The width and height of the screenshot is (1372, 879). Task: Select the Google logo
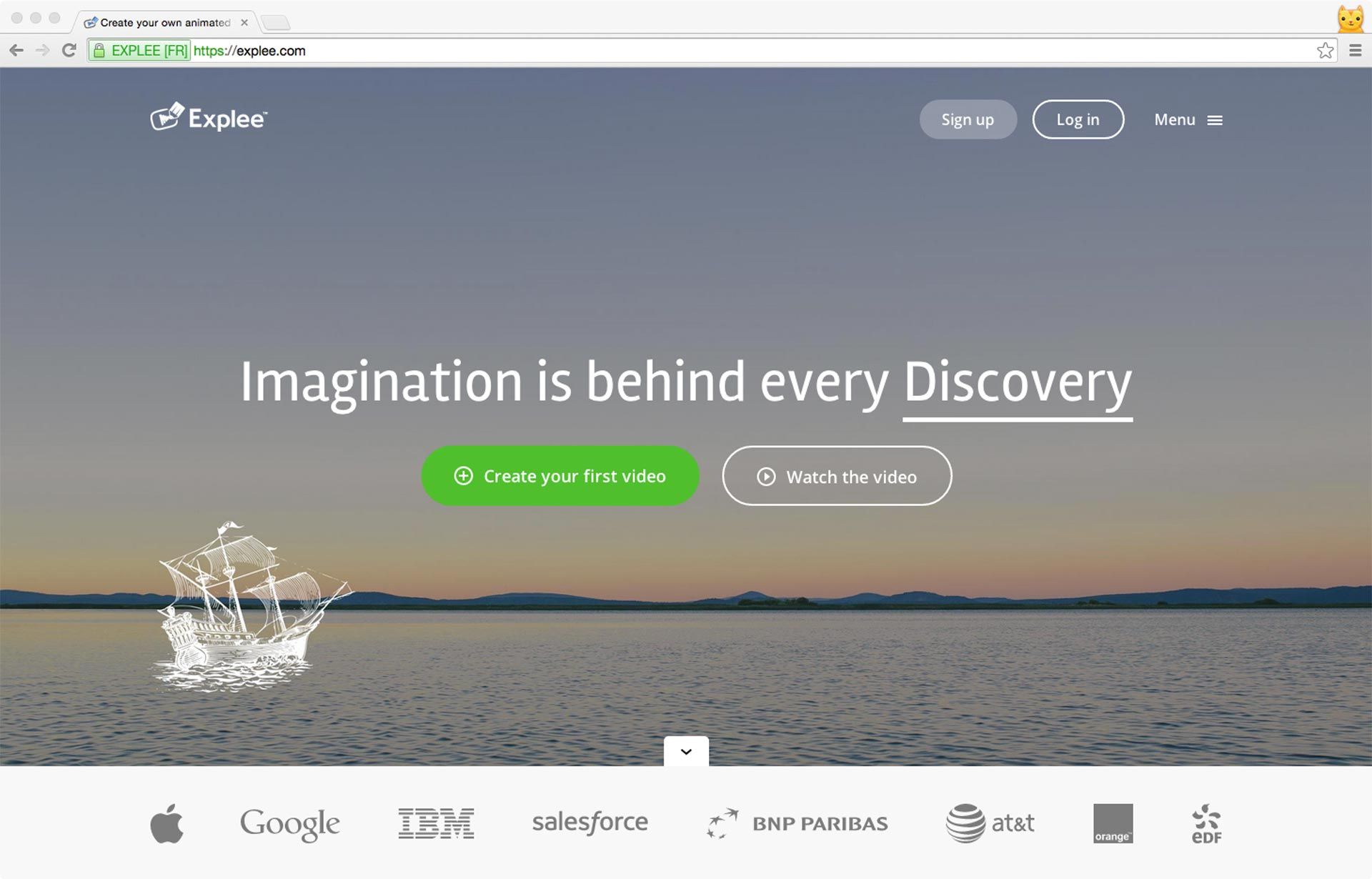point(289,823)
